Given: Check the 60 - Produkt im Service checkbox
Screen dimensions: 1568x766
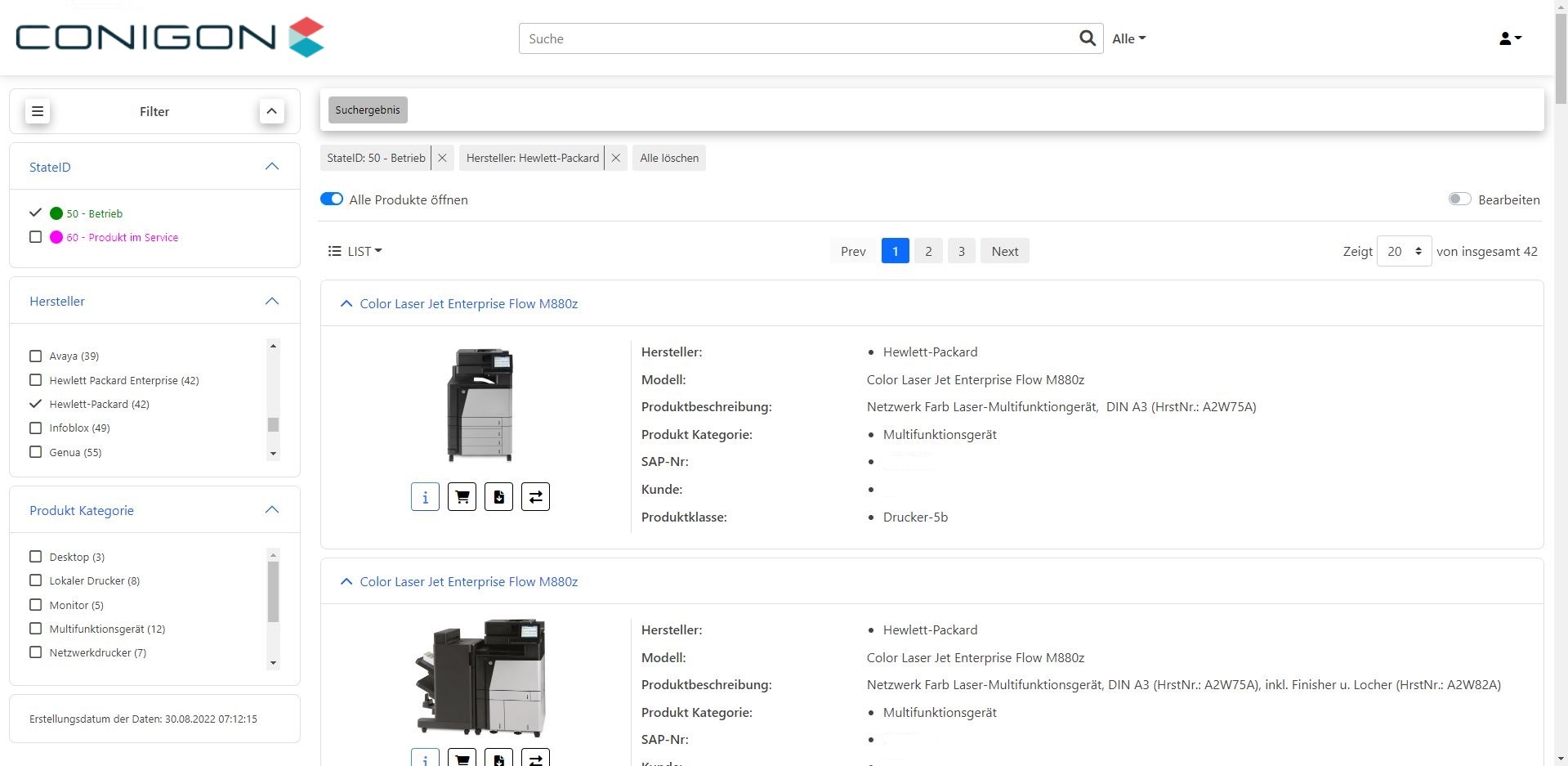Looking at the screenshot, I should coord(35,237).
